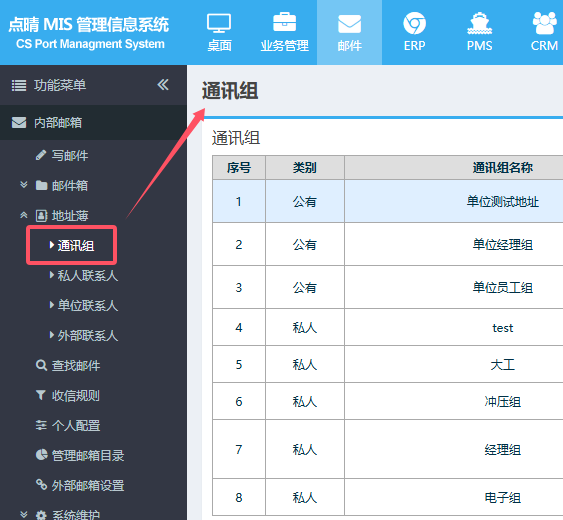This screenshot has width=563, height=520.
Task: Click the 功能菜单 list icon
Action: click(x=19, y=85)
